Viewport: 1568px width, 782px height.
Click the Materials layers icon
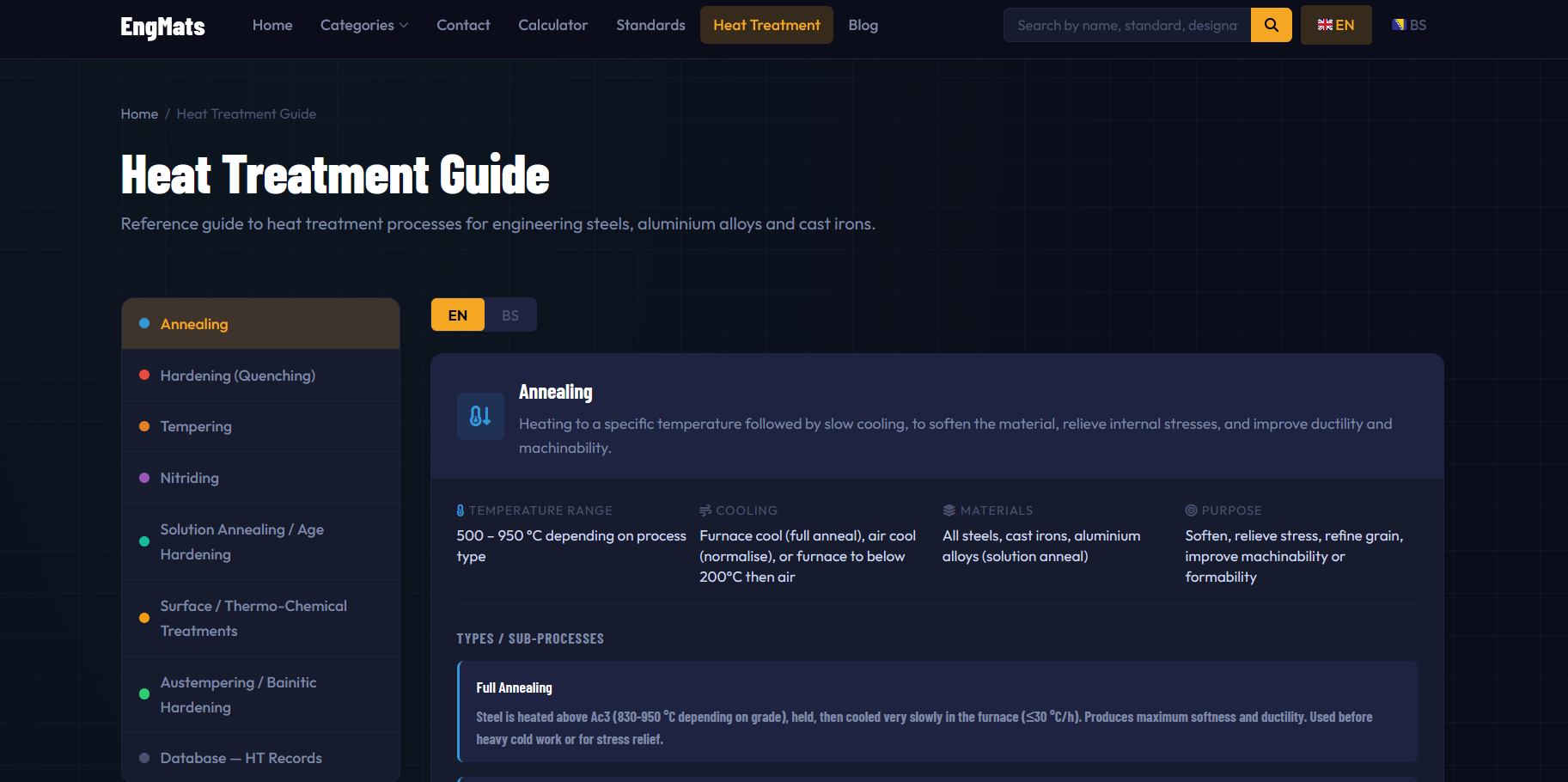coord(949,510)
